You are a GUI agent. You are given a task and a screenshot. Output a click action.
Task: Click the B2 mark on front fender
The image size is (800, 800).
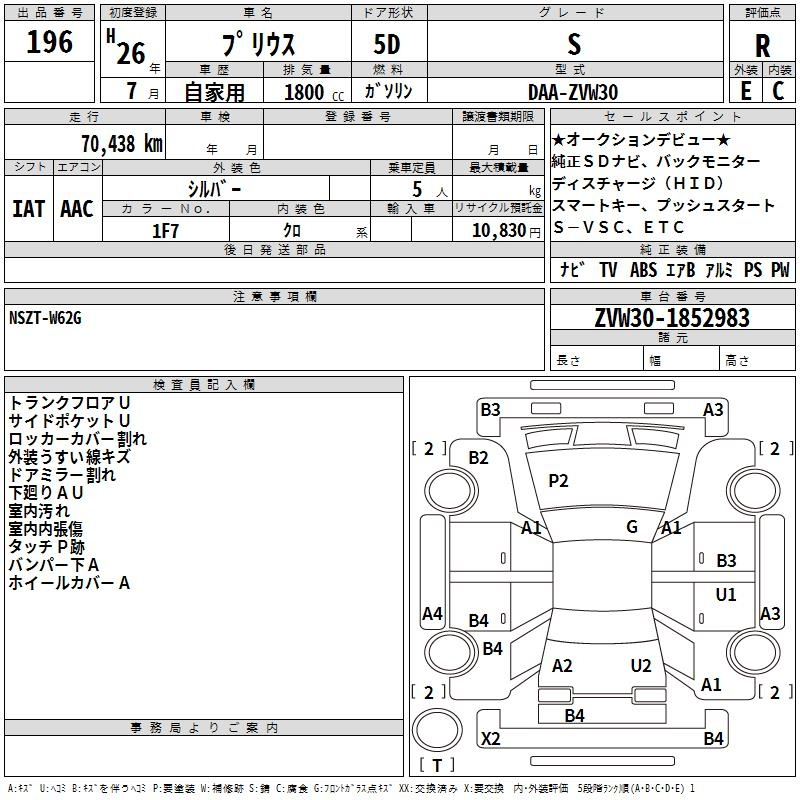pos(478,458)
